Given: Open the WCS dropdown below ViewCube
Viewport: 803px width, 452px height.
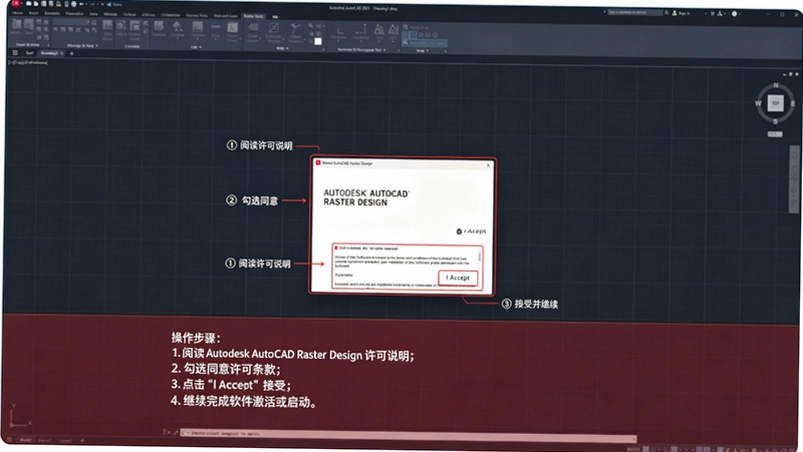Looking at the screenshot, I should (x=775, y=134).
